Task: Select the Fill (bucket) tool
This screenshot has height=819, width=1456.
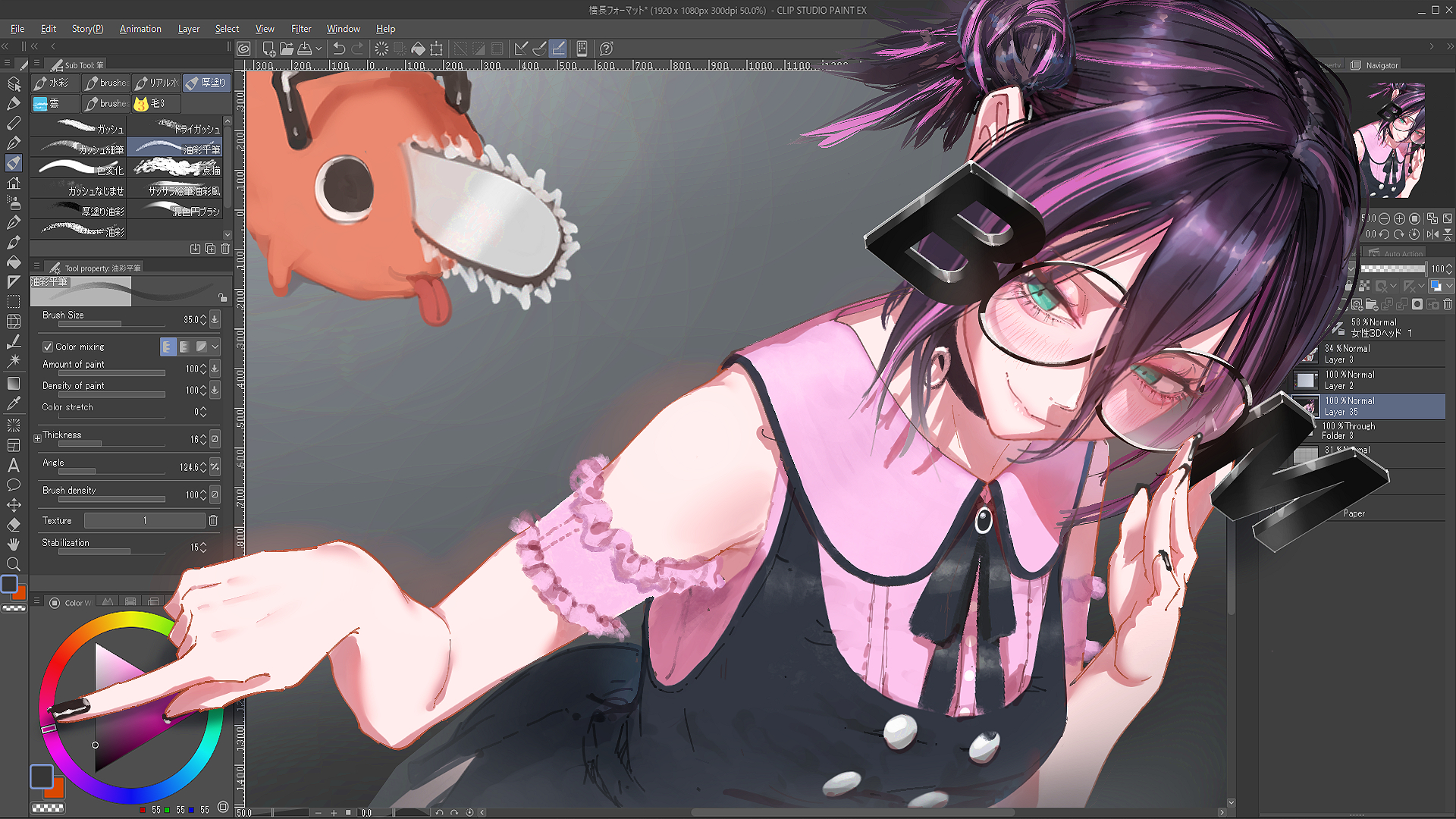Action: point(14,262)
